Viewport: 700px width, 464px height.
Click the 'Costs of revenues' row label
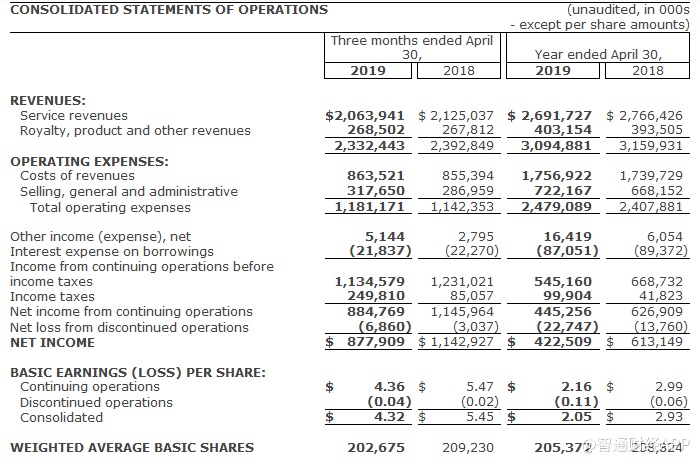pyautogui.click(x=77, y=176)
